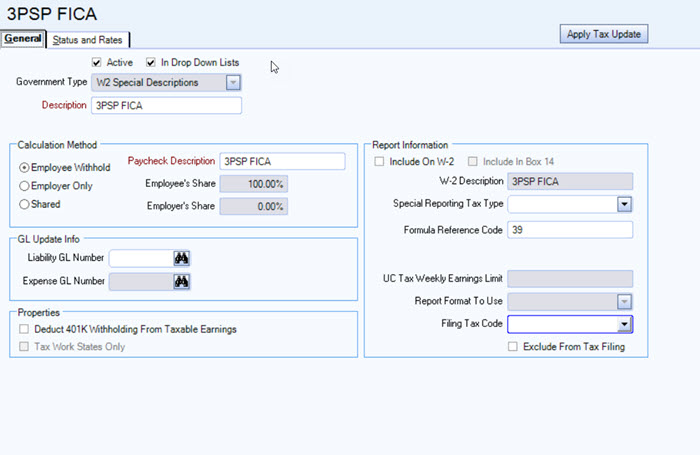Open Special Reporting Tax Type dropdown
The height and width of the screenshot is (455, 700).
point(624,204)
